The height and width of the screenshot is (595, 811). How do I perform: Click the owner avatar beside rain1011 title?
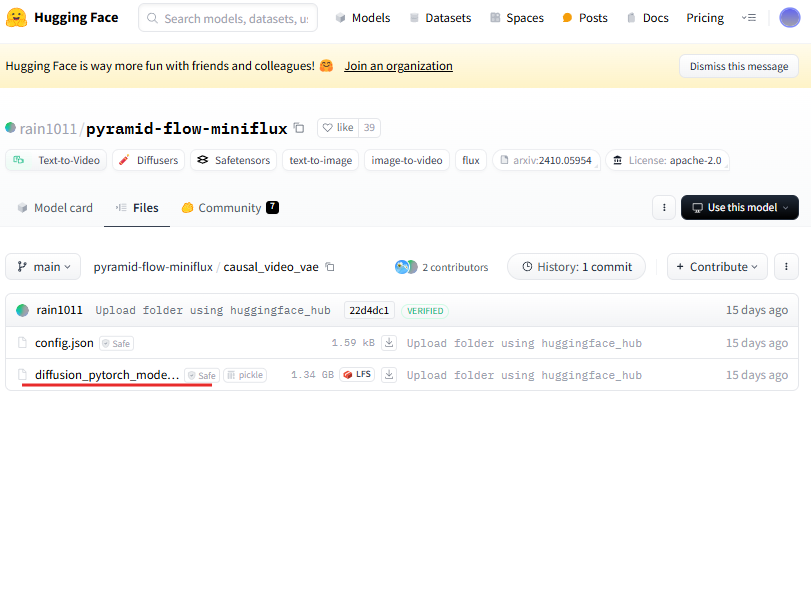click(10, 127)
